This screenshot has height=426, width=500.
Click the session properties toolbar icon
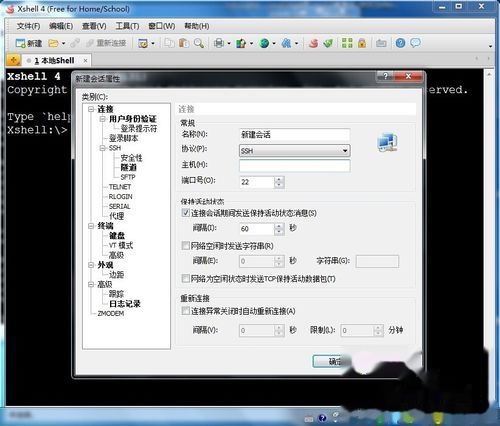point(143,43)
